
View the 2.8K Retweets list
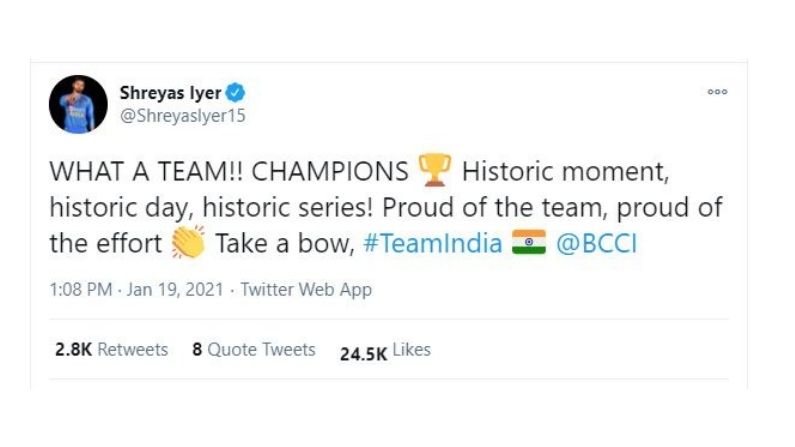[x=112, y=350]
